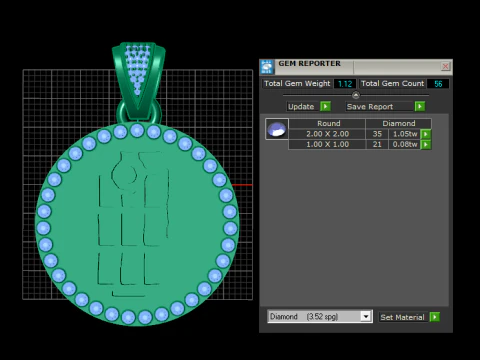Select the round gem thumbnail

[277, 129]
